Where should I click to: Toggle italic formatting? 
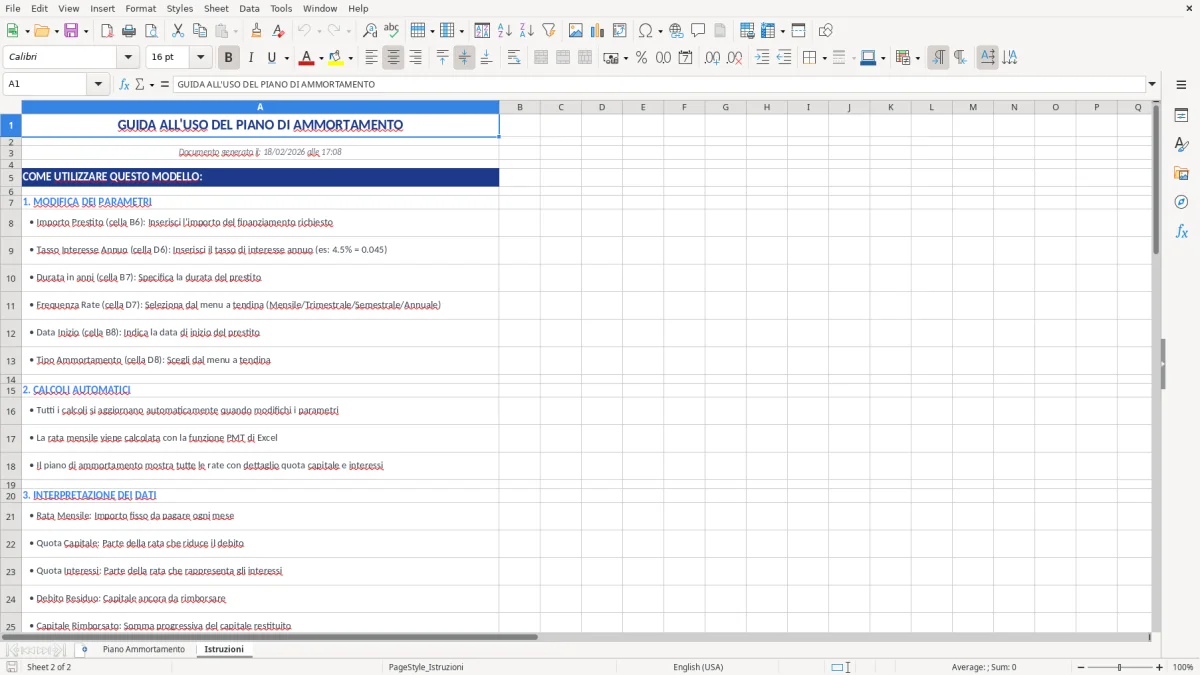251,57
